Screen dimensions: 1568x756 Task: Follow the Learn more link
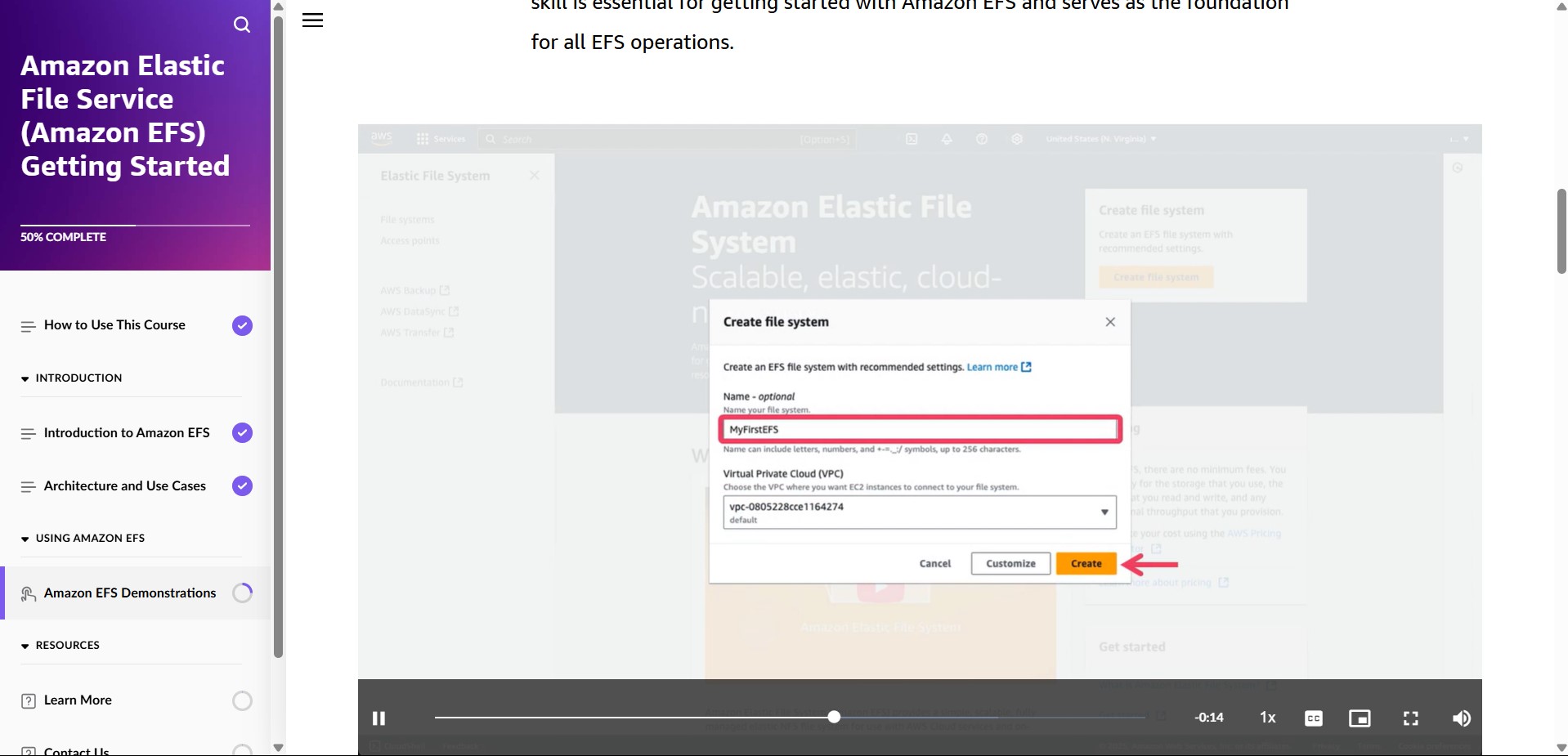pyautogui.click(x=999, y=367)
